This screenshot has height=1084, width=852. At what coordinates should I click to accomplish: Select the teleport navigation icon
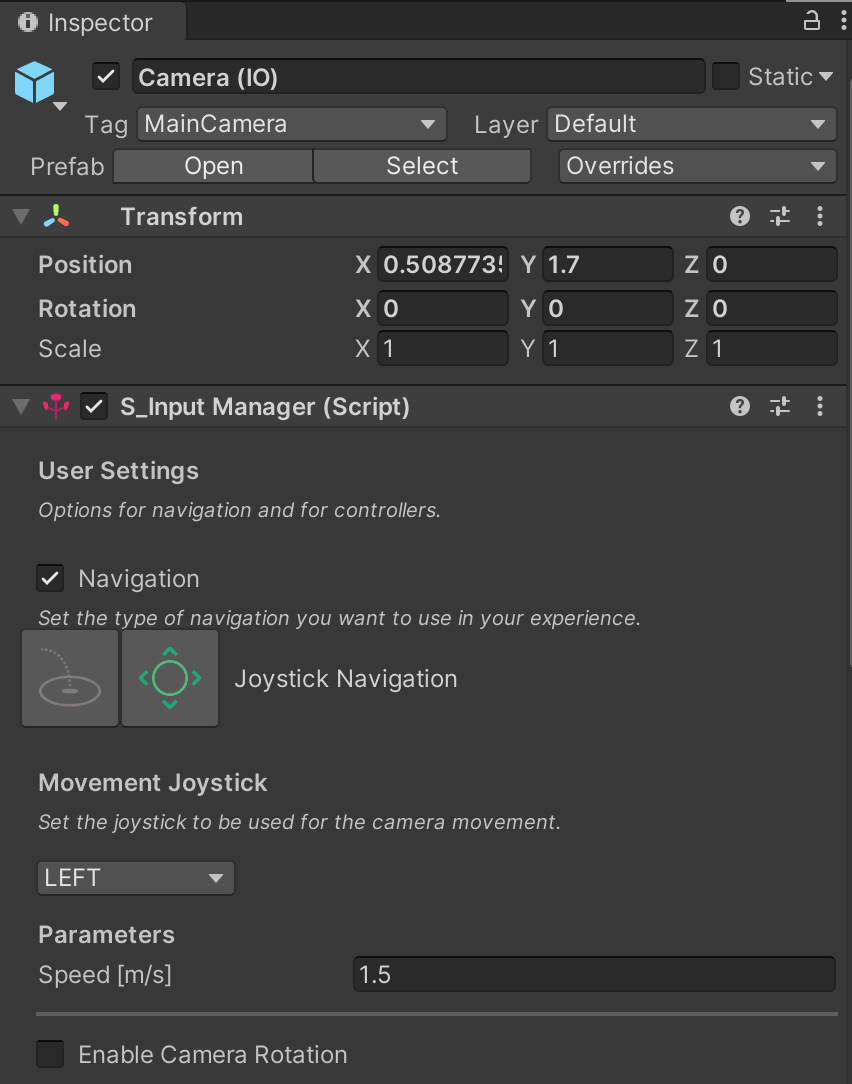tap(70, 677)
